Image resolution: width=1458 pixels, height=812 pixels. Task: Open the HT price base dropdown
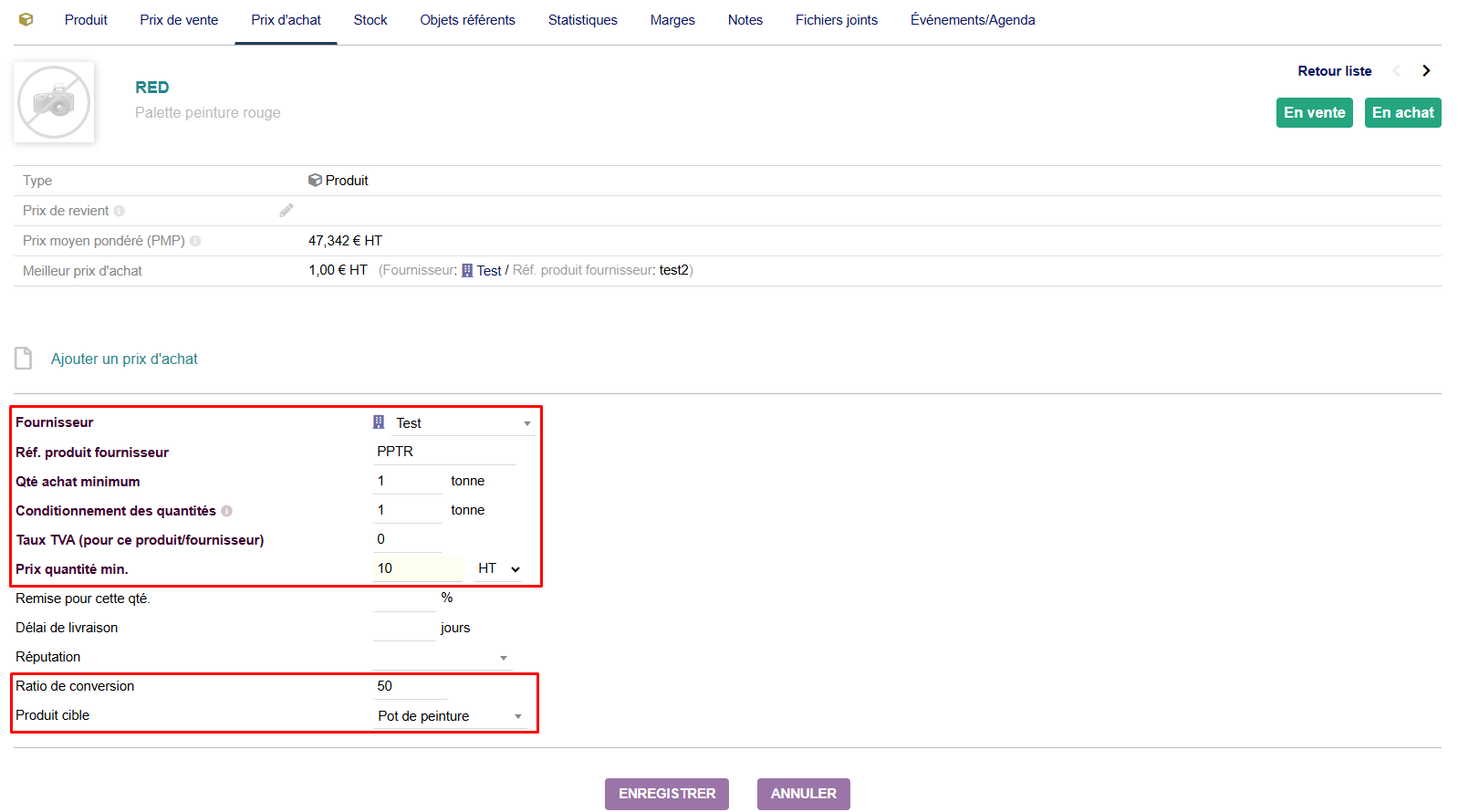coord(499,568)
